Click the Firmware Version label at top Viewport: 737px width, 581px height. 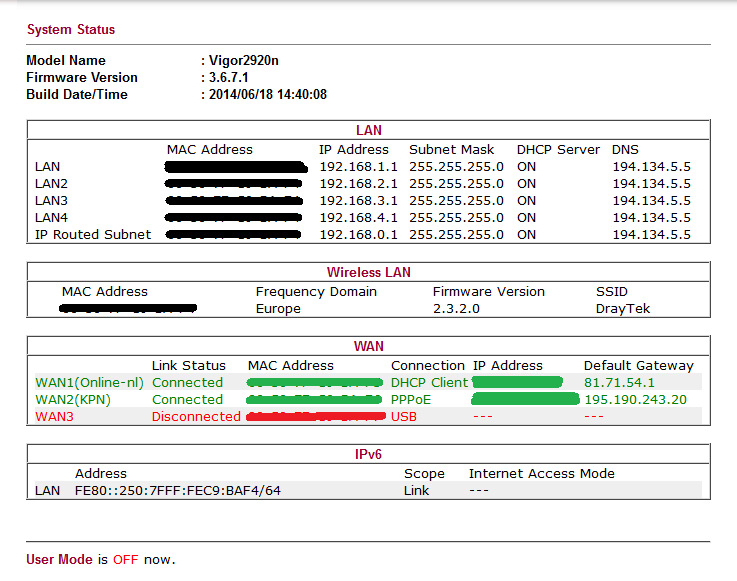coord(82,78)
